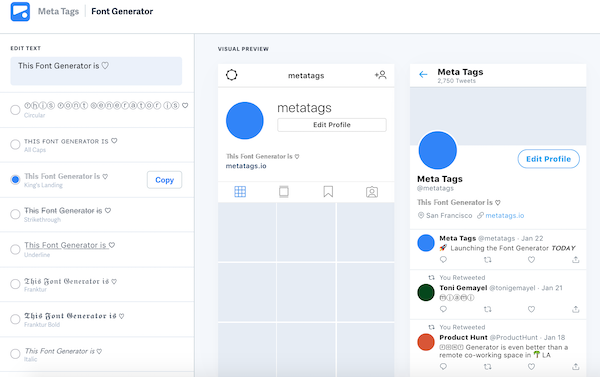Click into the Edit Text input field
Screen dimensions: 600x377
96,71
